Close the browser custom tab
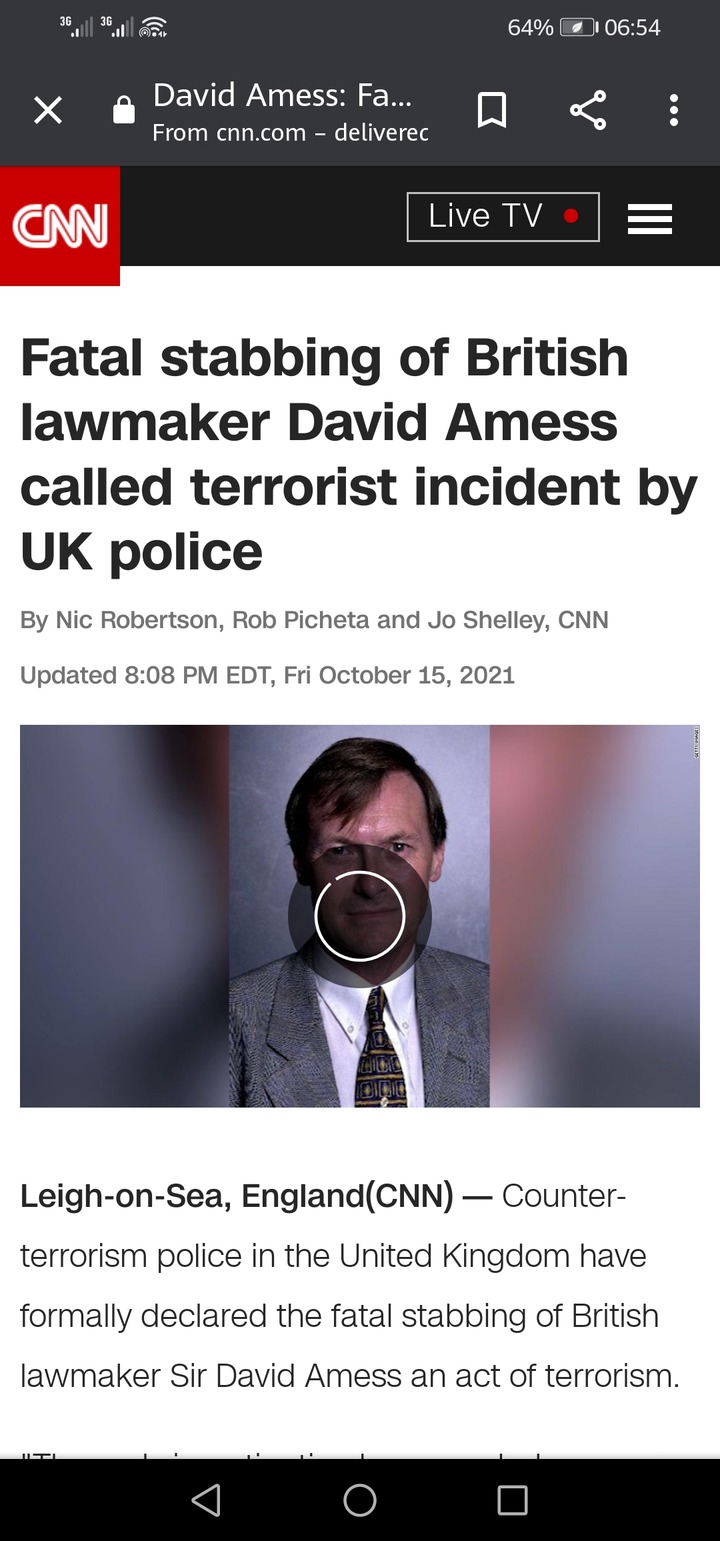Image resolution: width=720 pixels, height=1541 pixels. (47, 111)
